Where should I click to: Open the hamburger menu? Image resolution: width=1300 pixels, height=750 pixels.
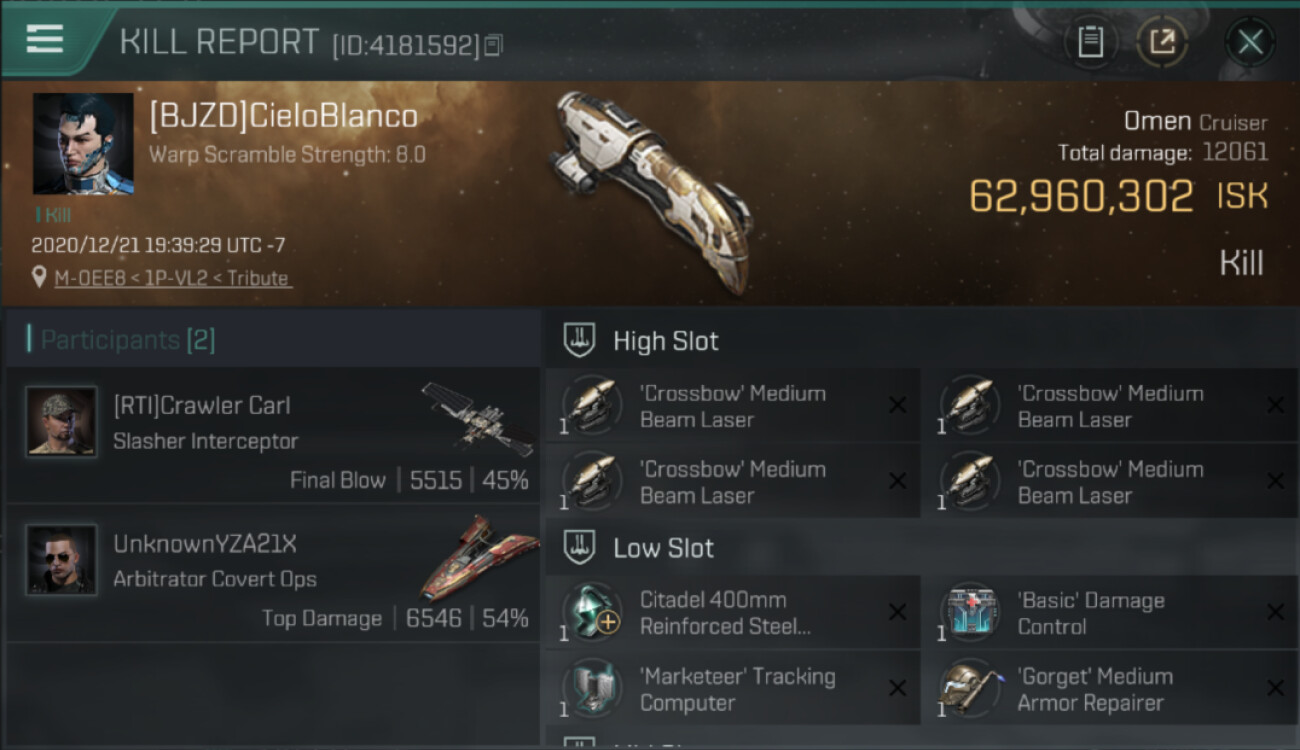pos(45,40)
